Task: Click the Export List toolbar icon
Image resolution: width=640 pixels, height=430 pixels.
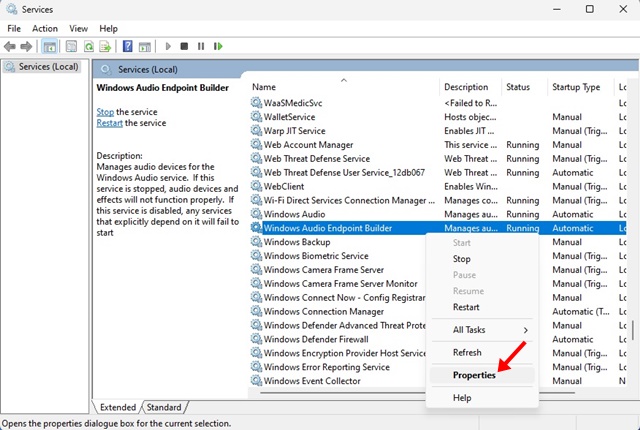Action: [105, 47]
